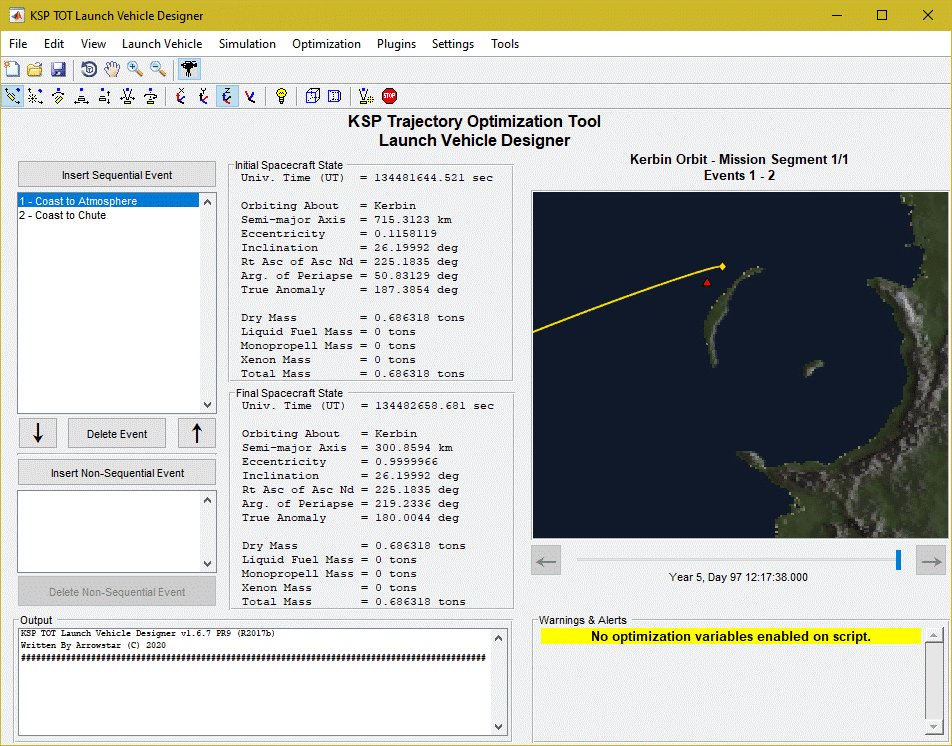
Task: Click Insert Sequential Event button
Action: [x=117, y=175]
